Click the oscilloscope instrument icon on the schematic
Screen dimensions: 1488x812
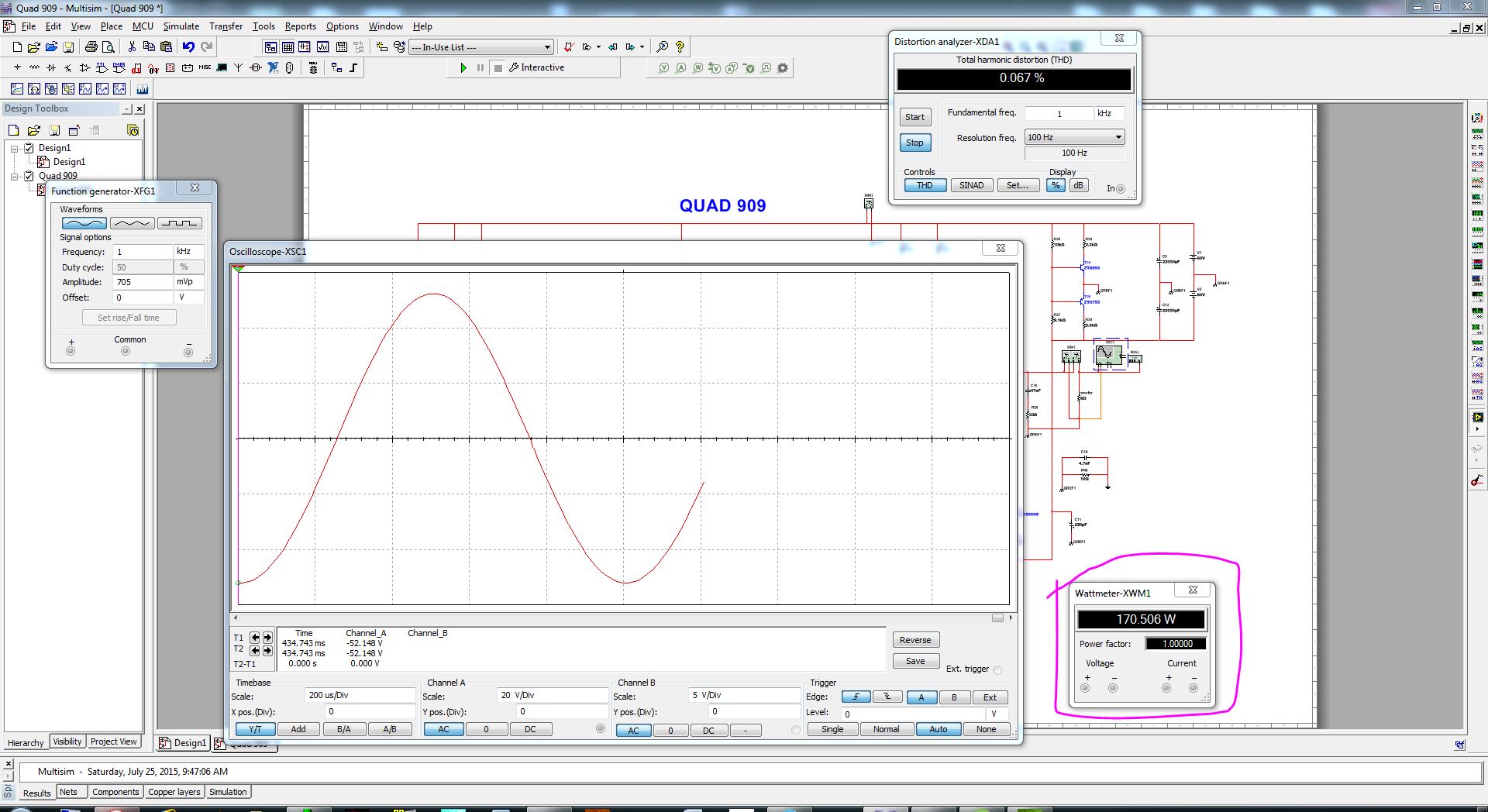click(1108, 356)
